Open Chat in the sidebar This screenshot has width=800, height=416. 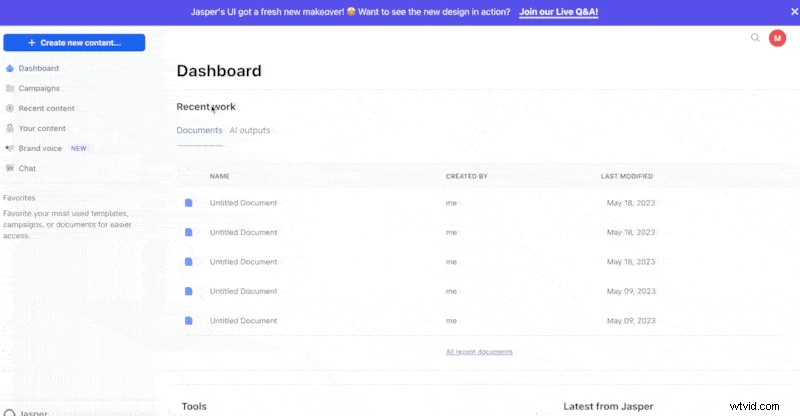[28, 168]
